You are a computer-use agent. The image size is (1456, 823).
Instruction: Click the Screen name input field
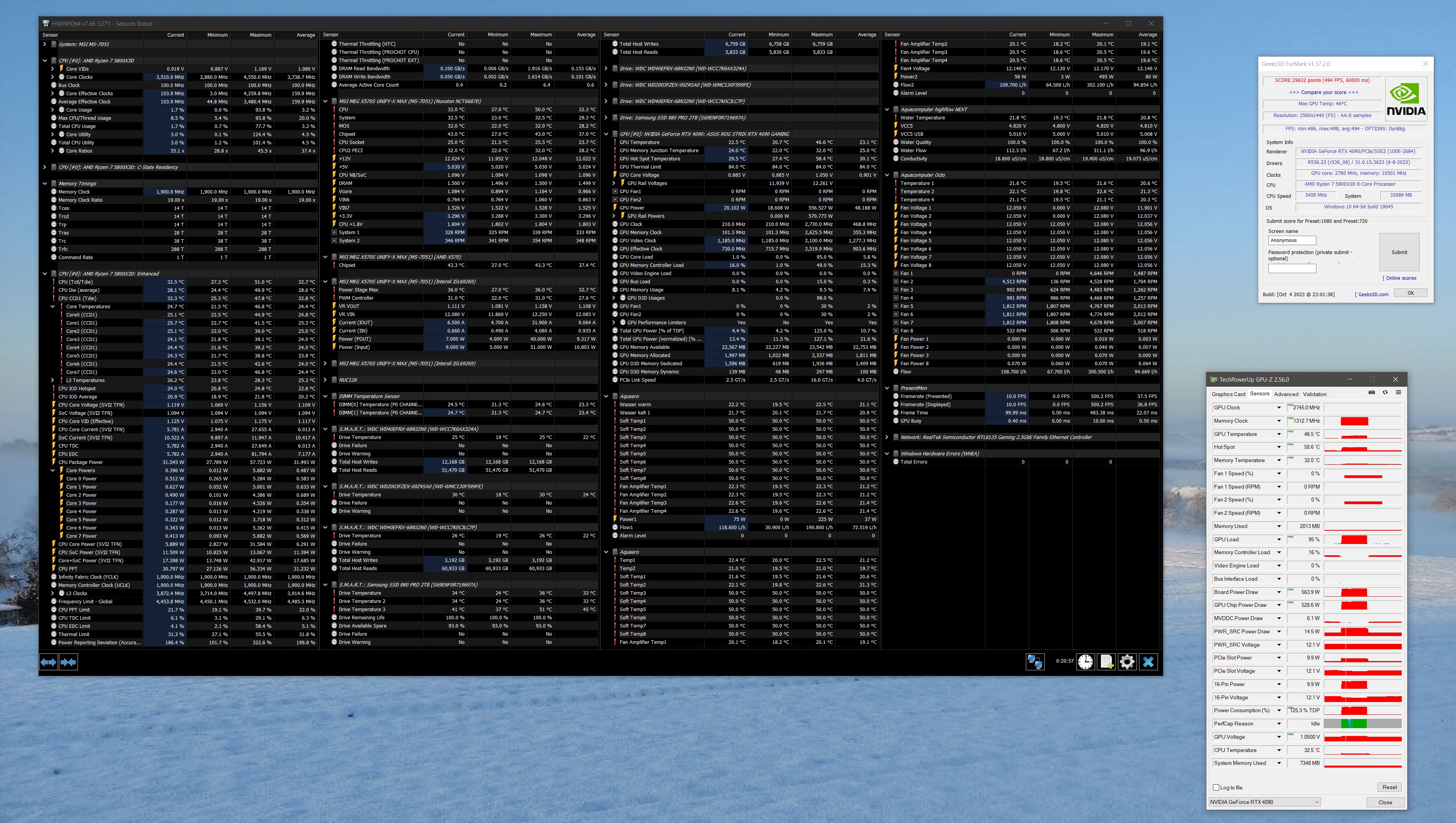[x=1292, y=240]
